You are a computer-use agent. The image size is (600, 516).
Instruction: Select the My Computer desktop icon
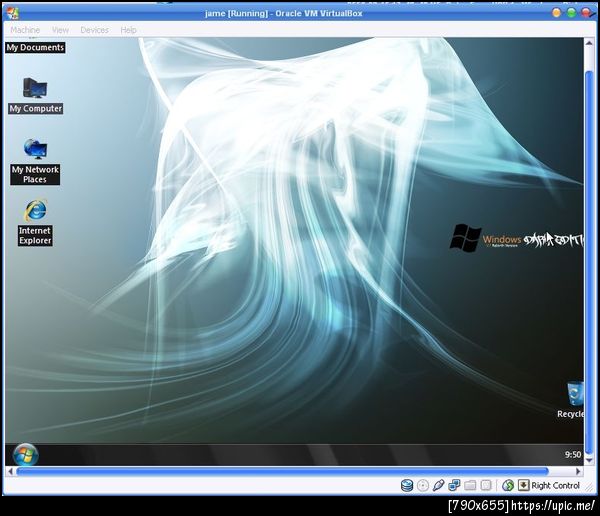tap(36, 95)
